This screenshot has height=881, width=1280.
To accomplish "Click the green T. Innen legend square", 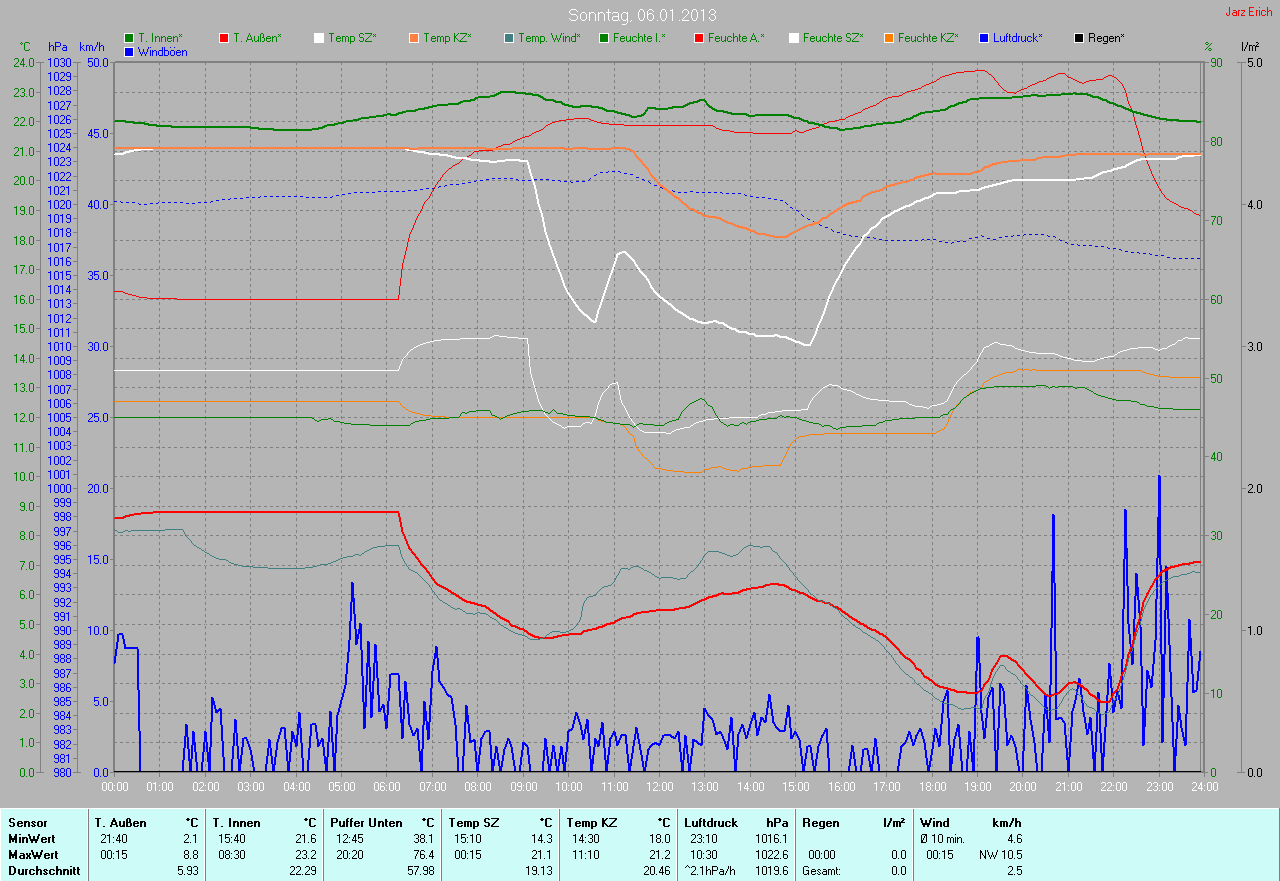I will tap(129, 38).
